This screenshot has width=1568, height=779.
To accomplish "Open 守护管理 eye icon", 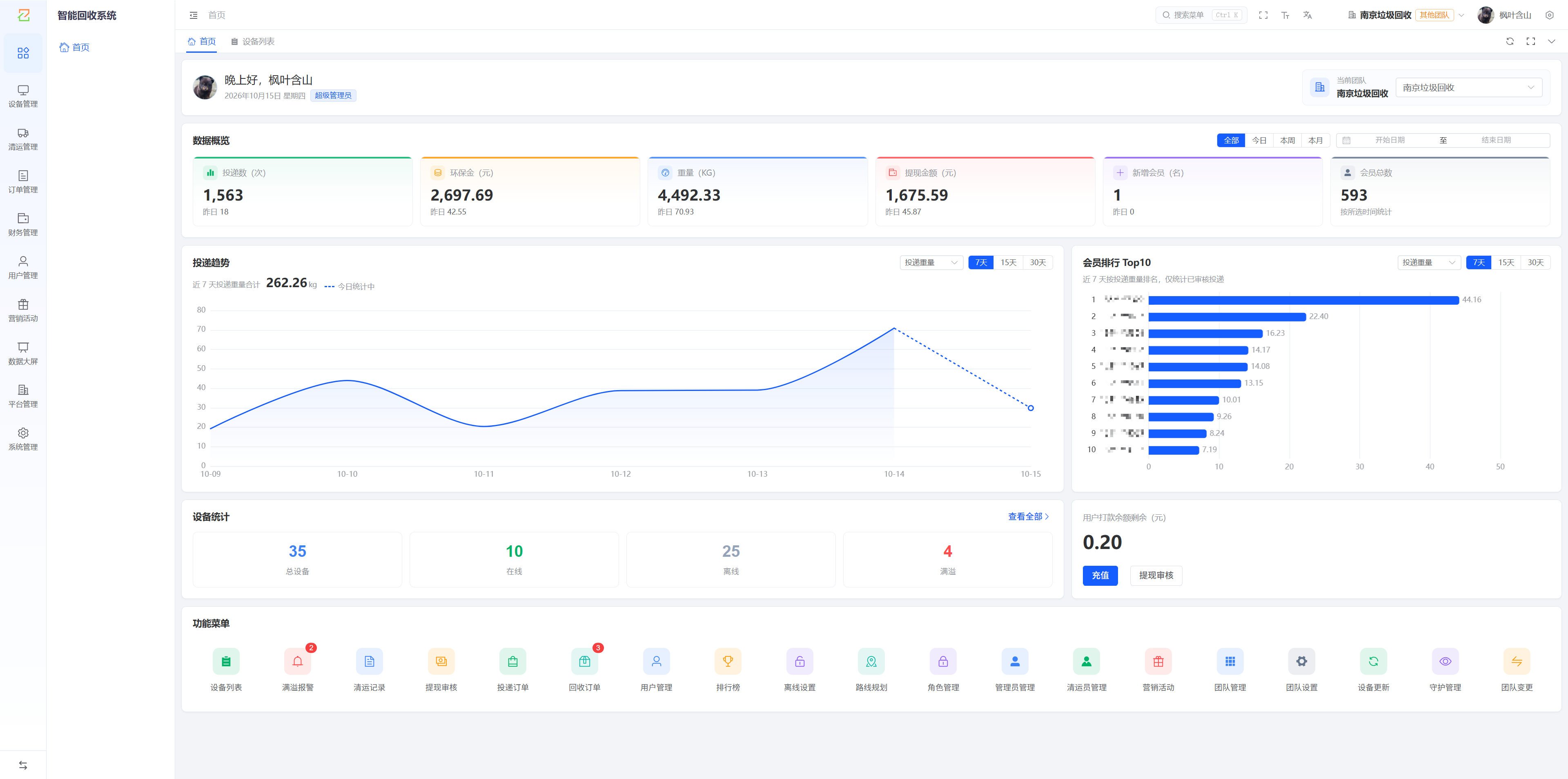I will (x=1445, y=661).
